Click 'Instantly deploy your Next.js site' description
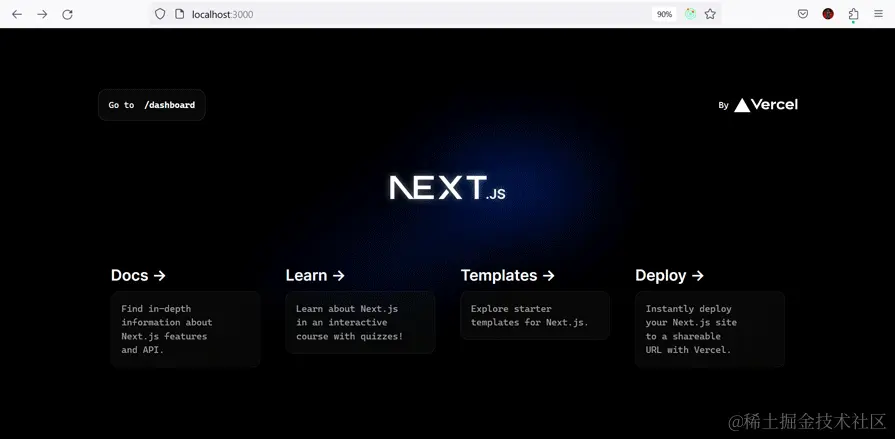The height and width of the screenshot is (439, 895). click(709, 329)
